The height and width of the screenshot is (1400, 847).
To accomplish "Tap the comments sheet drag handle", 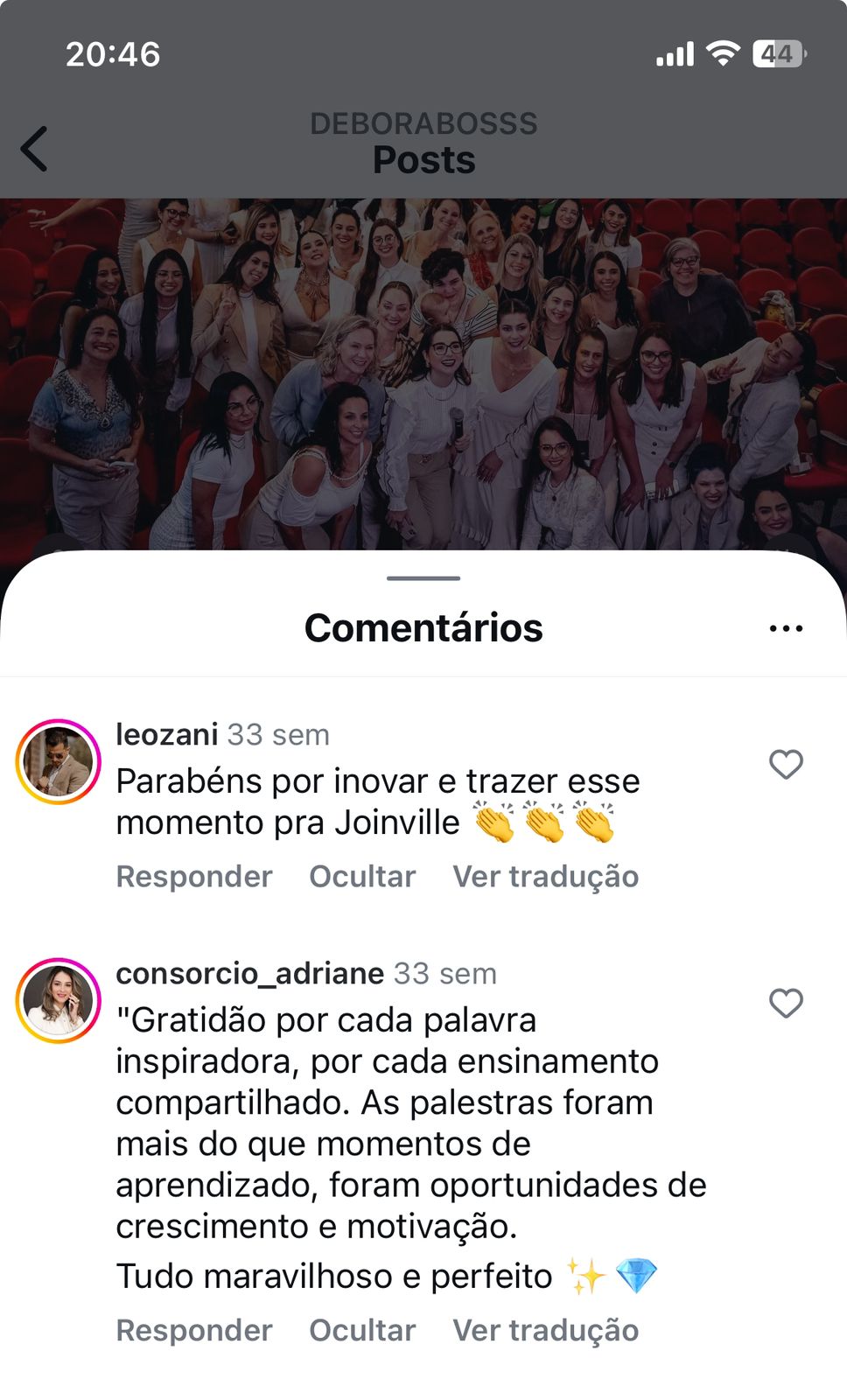I will coord(423,578).
